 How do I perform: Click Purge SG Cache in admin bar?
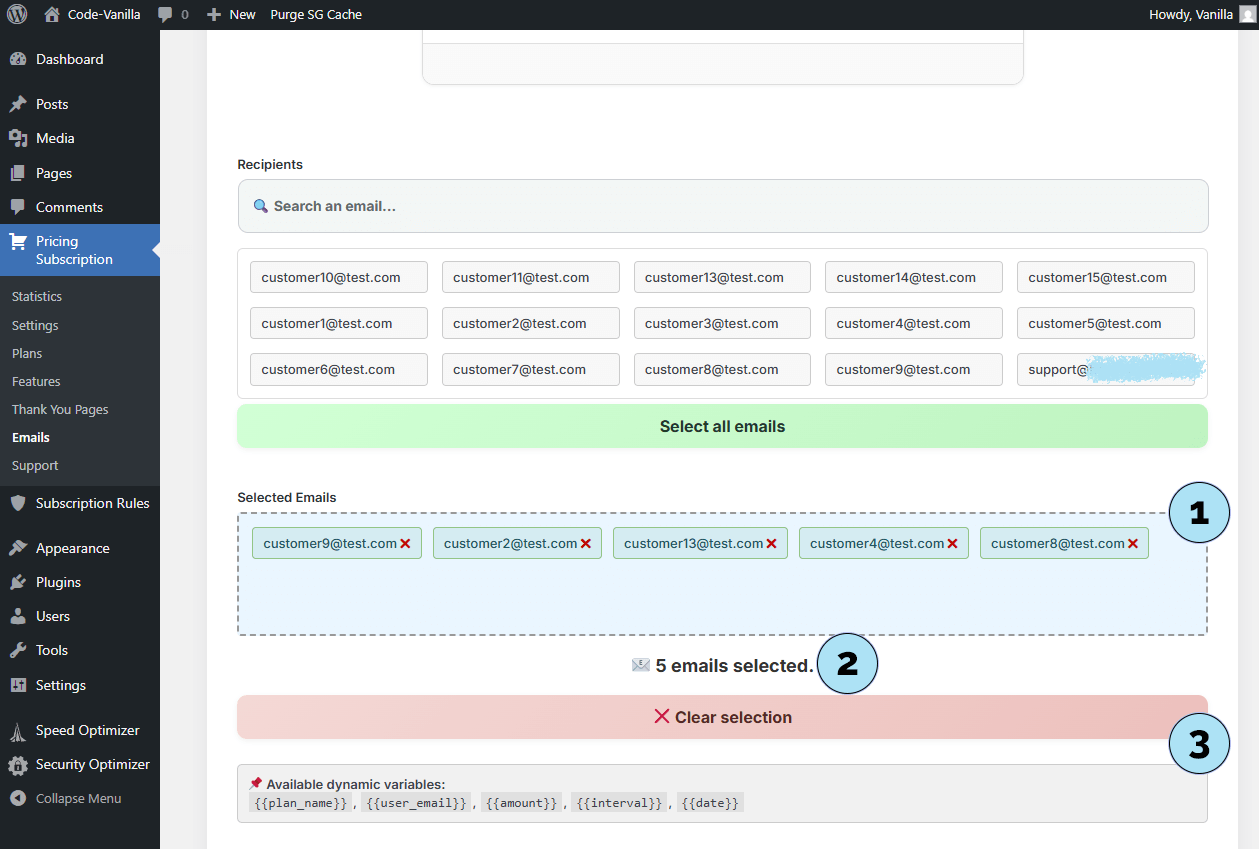316,15
